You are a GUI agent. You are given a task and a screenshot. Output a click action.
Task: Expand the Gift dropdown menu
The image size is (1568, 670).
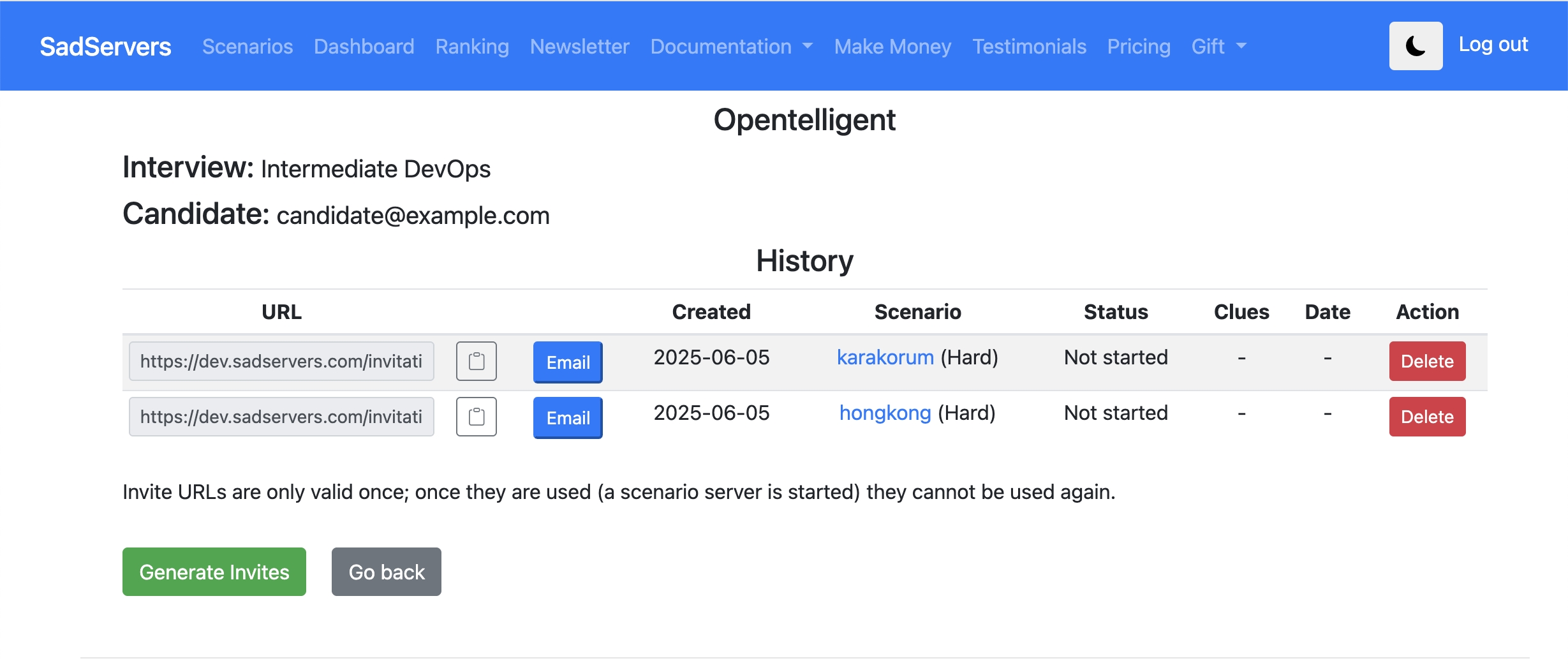coord(1219,47)
